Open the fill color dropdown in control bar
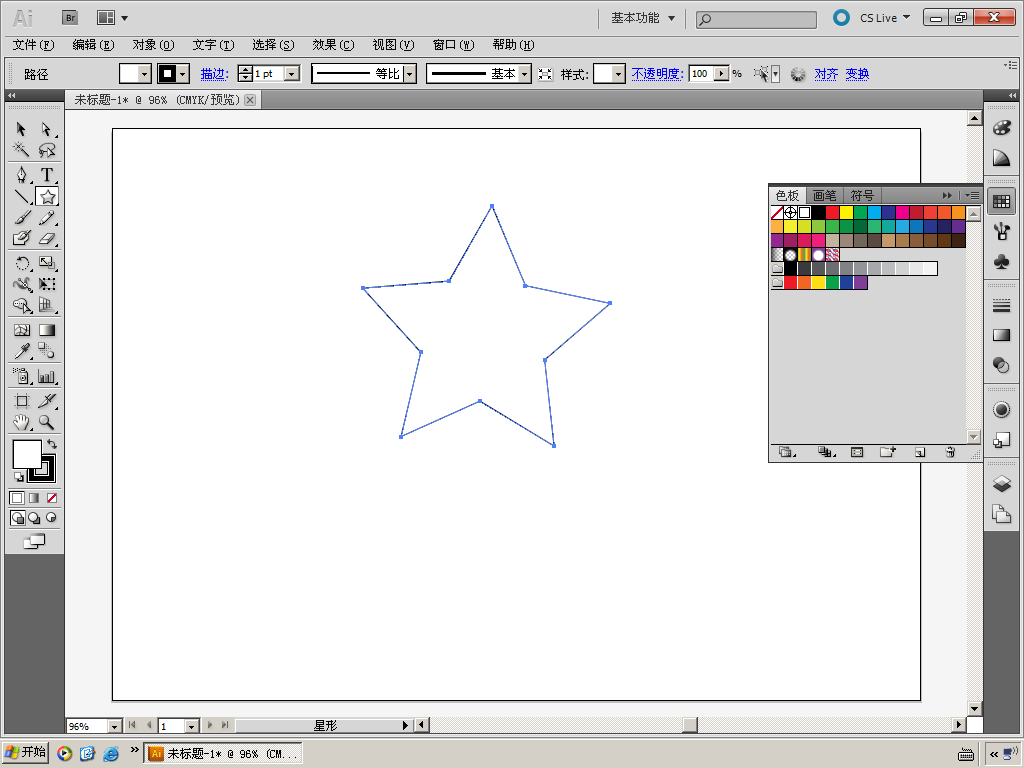Screen dimensions: 1024x768 pyautogui.click(x=145, y=74)
